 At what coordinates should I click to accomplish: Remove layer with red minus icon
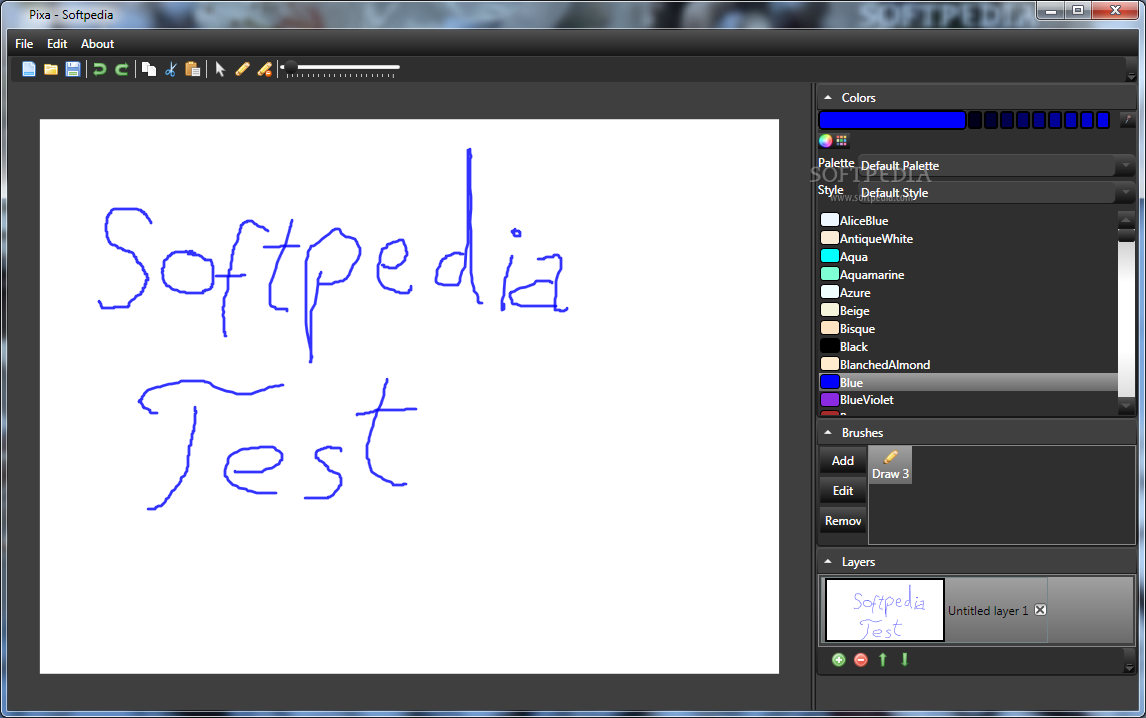tap(861, 660)
